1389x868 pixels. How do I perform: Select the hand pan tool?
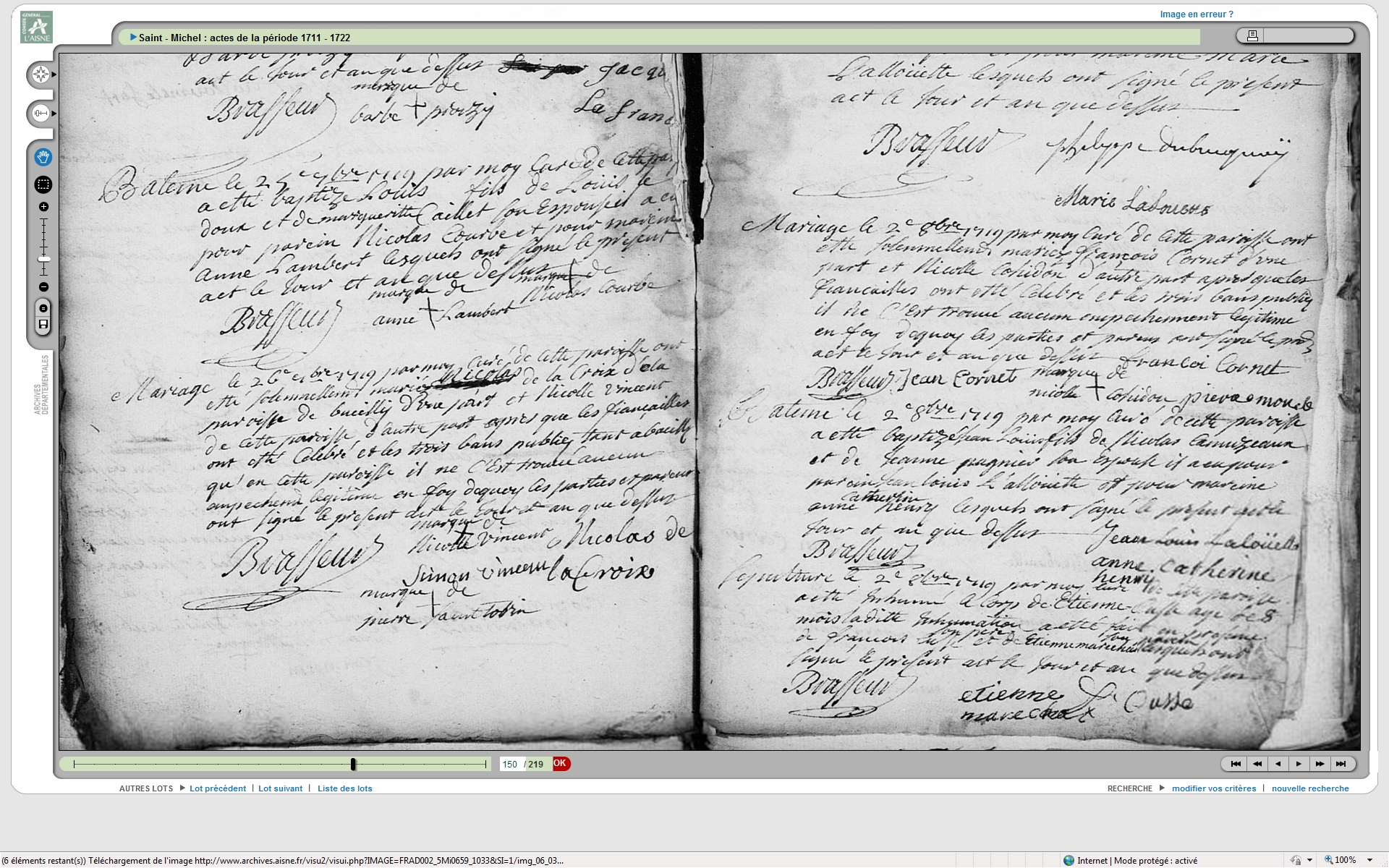click(43, 157)
